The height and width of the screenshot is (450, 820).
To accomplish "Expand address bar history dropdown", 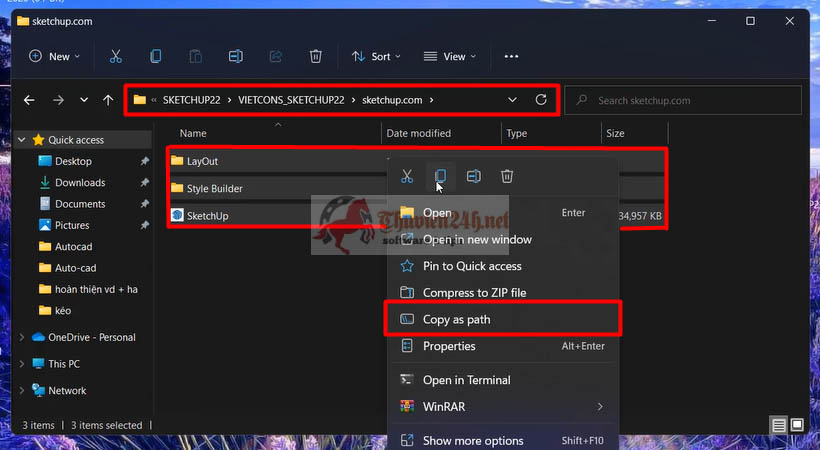I will coord(512,99).
